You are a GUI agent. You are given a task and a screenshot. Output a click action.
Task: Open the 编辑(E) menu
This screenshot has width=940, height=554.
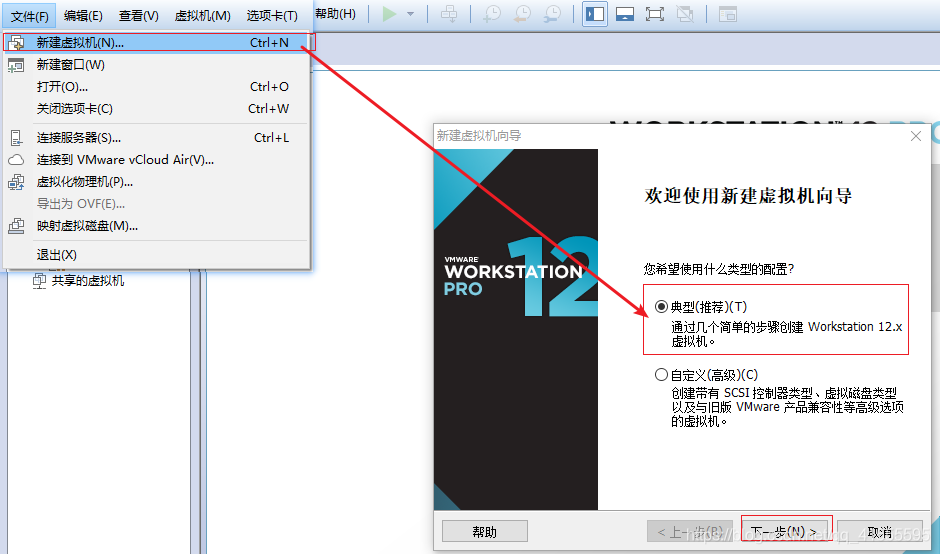[x=83, y=16]
